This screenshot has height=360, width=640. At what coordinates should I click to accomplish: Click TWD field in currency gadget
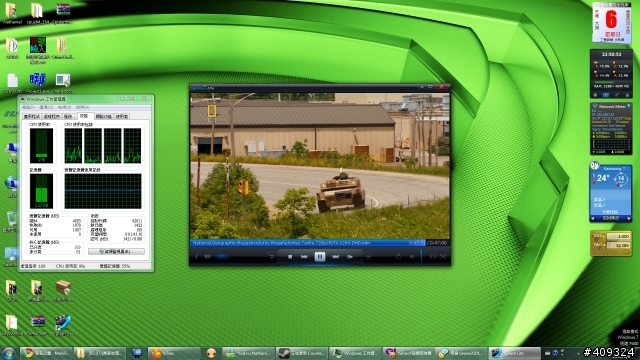tap(618, 245)
